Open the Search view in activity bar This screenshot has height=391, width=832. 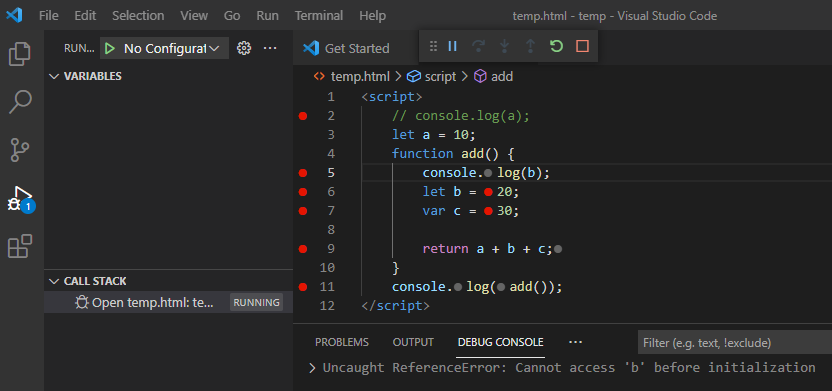click(20, 102)
